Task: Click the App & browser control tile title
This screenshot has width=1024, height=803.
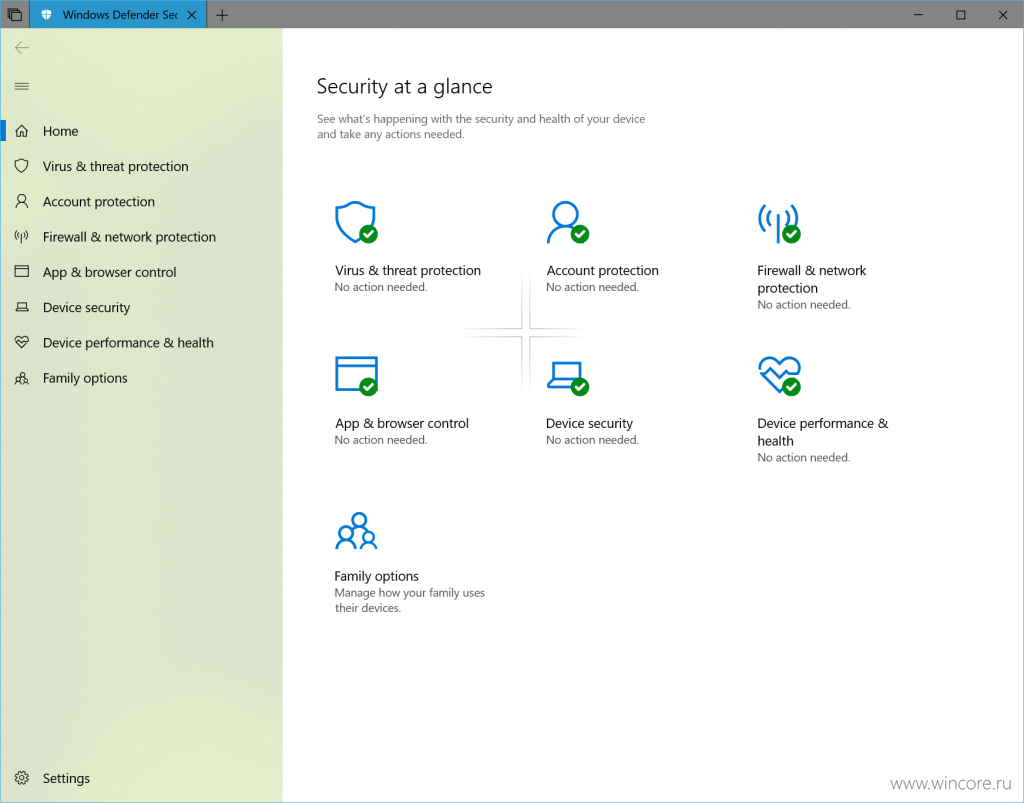Action: tap(402, 423)
